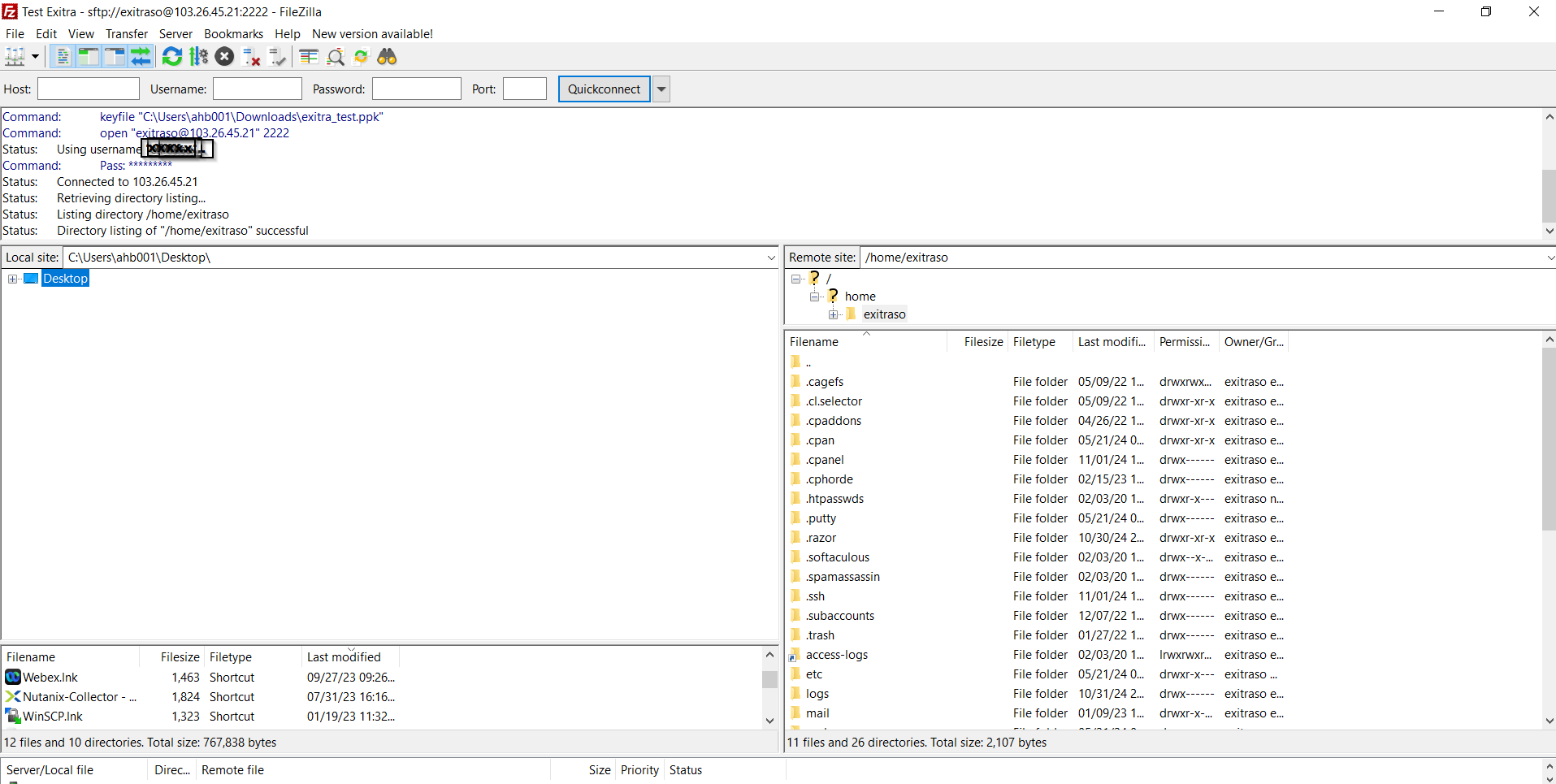Image resolution: width=1556 pixels, height=784 pixels.
Task: Sort remote files by Owner/Group column
Action: [x=1255, y=342]
